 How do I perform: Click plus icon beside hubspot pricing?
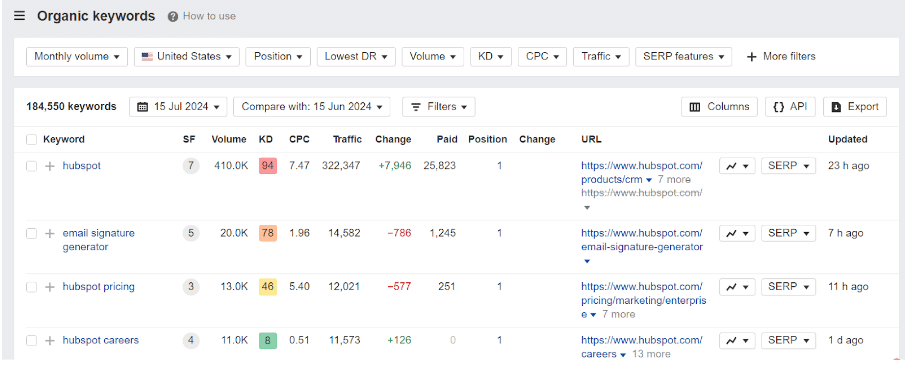(x=50, y=287)
